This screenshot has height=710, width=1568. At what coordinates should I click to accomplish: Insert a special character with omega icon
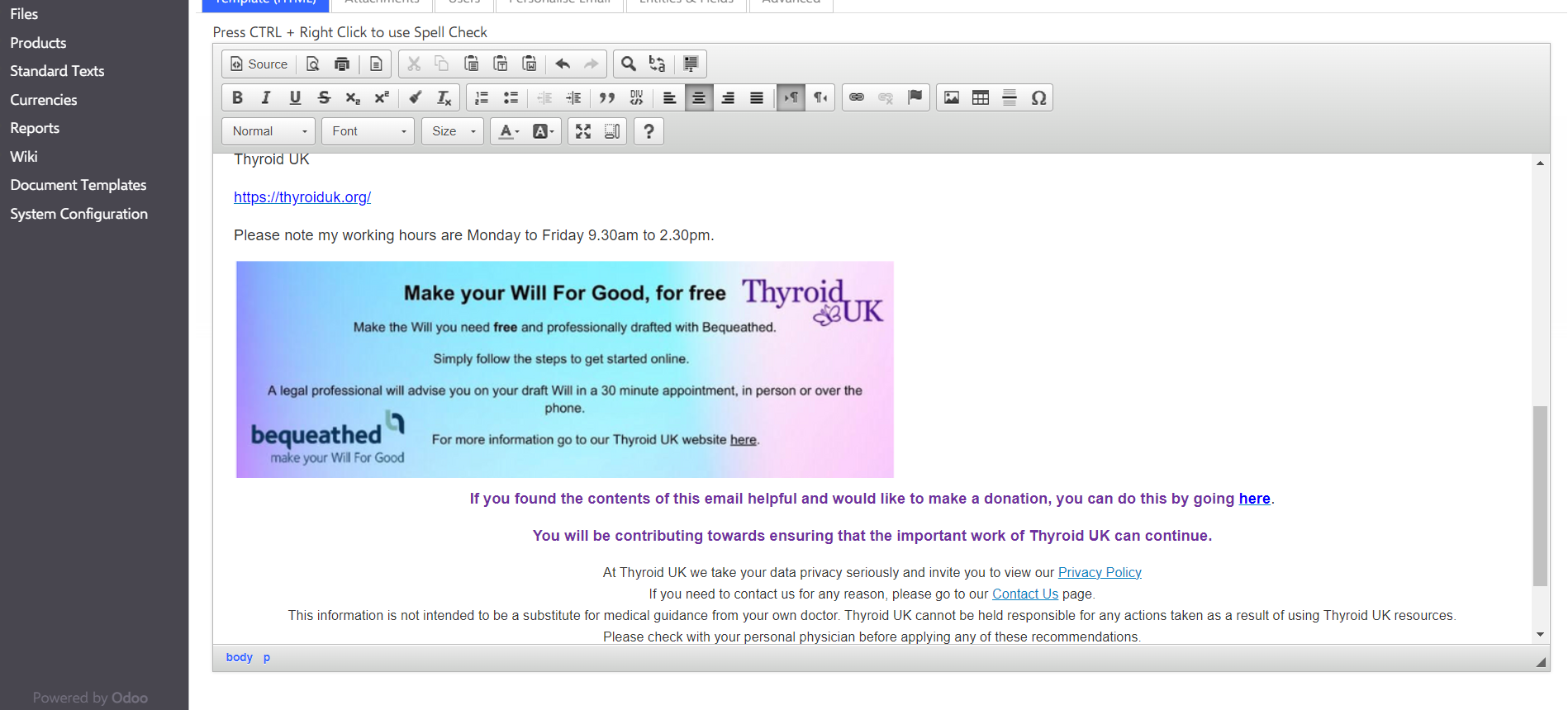coord(1038,97)
